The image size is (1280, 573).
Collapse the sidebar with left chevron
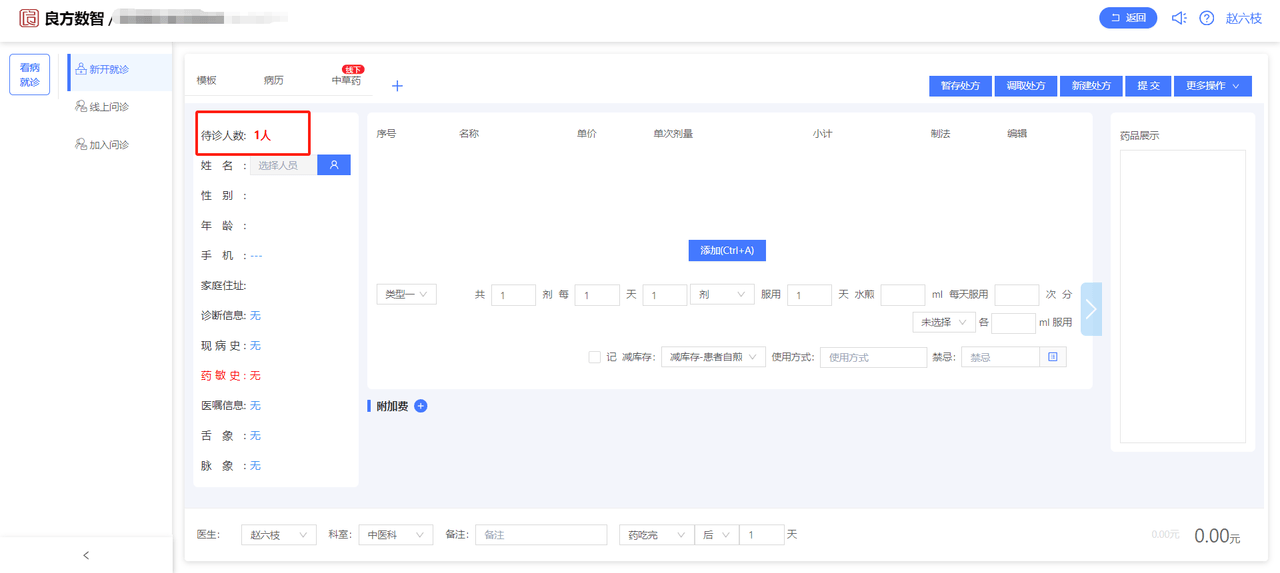pos(86,555)
